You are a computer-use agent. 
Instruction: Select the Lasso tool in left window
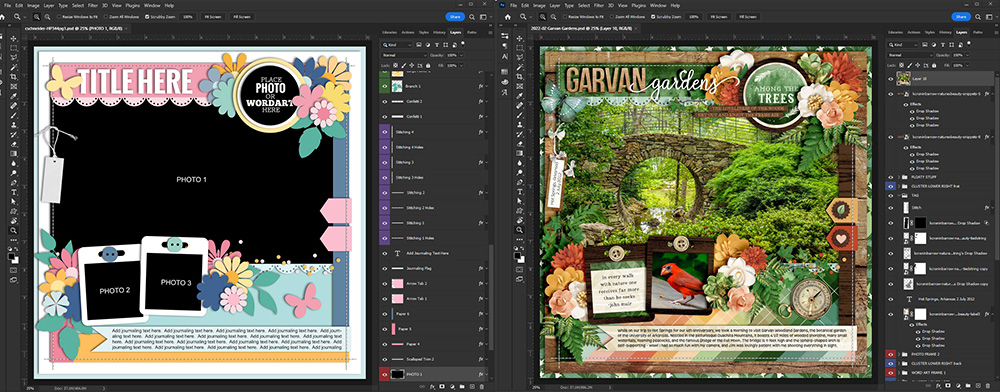(x=13, y=57)
